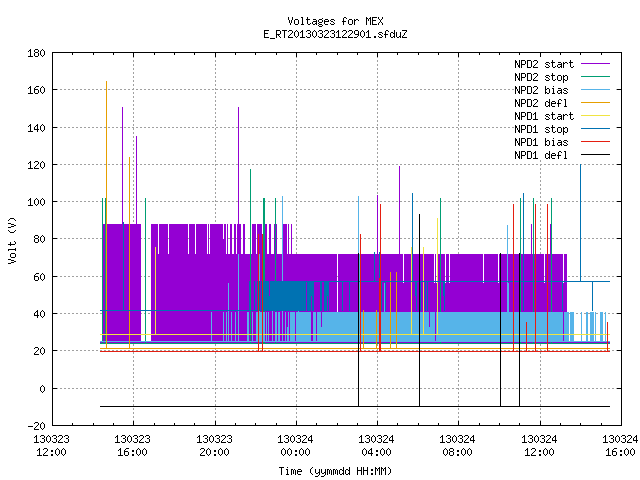The width and height of the screenshot is (640, 480).
Task: Click the red line sample beside NPD1 bias
Action: [595, 142]
